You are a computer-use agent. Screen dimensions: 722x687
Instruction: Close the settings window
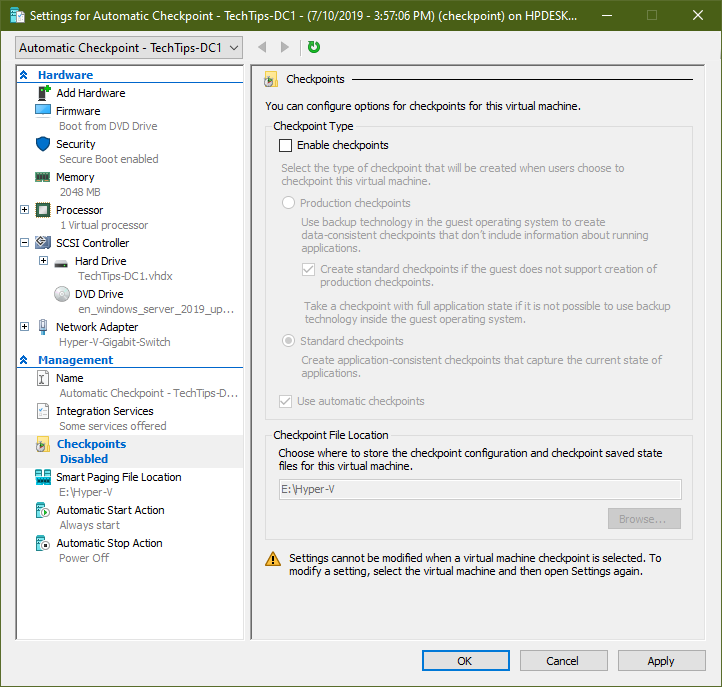[698, 15]
